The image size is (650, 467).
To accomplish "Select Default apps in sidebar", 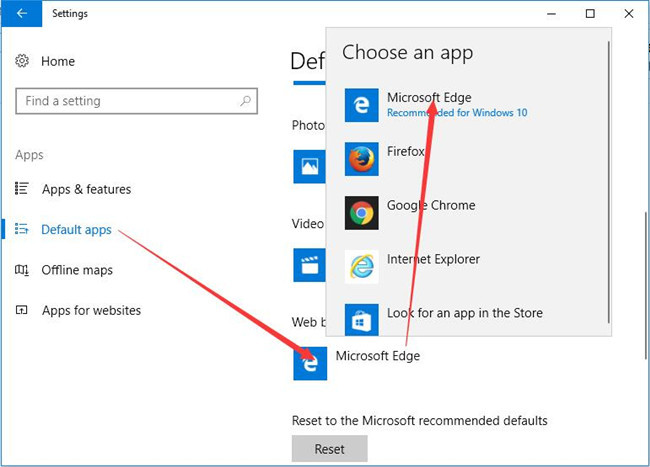I will (76, 230).
